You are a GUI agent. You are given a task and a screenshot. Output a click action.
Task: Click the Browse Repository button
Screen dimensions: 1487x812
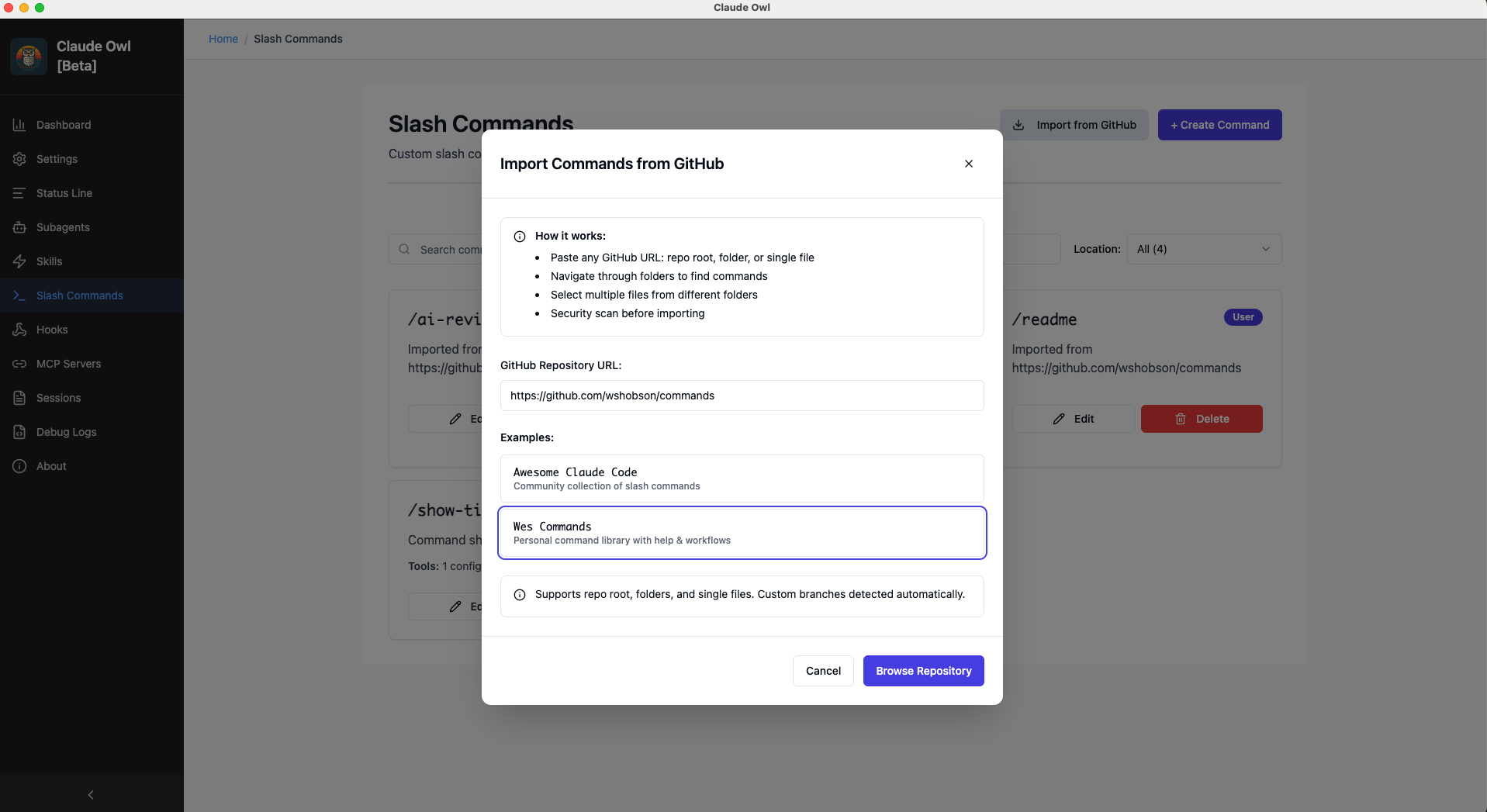(x=923, y=671)
